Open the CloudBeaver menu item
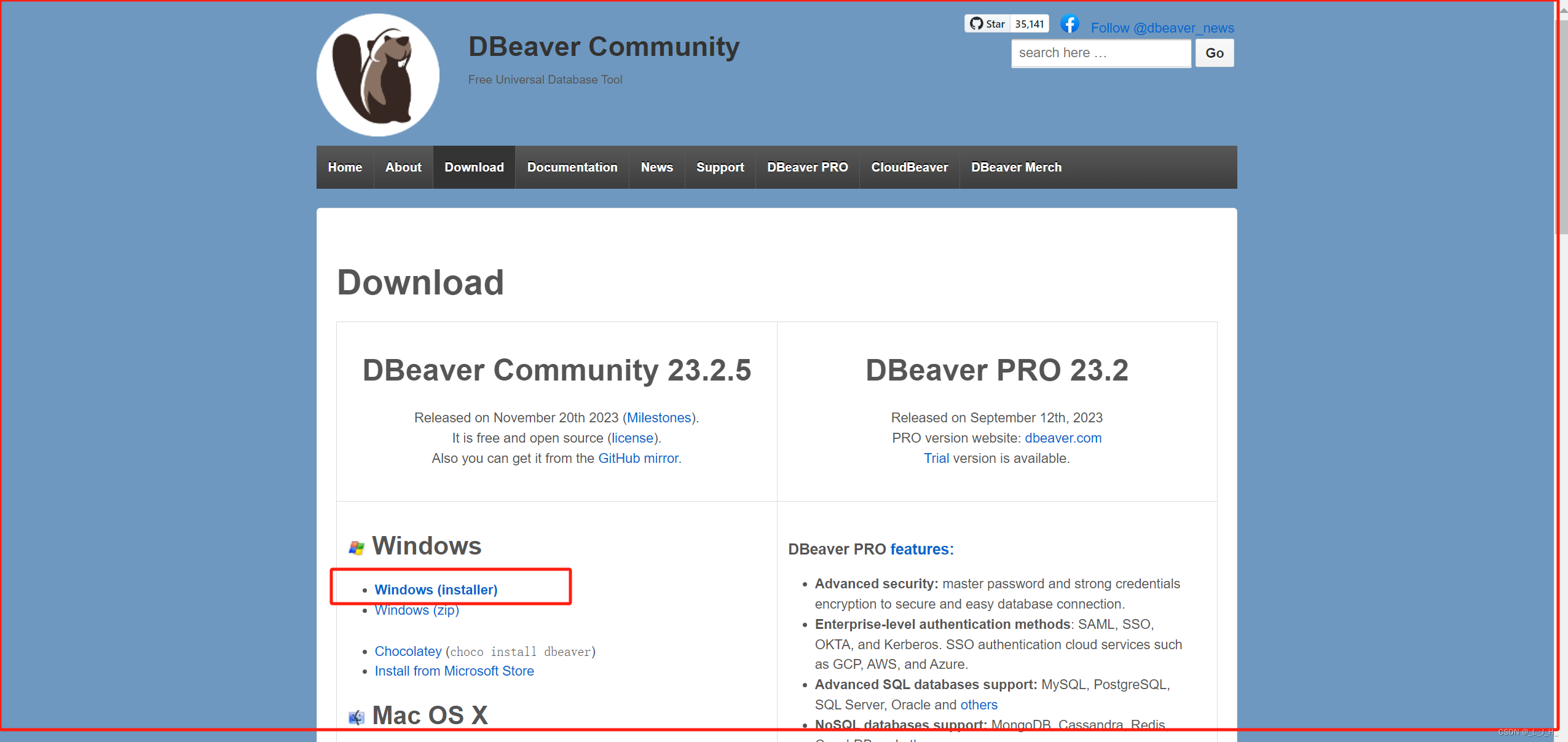Screen dimensions: 1568x742 tap(909, 167)
